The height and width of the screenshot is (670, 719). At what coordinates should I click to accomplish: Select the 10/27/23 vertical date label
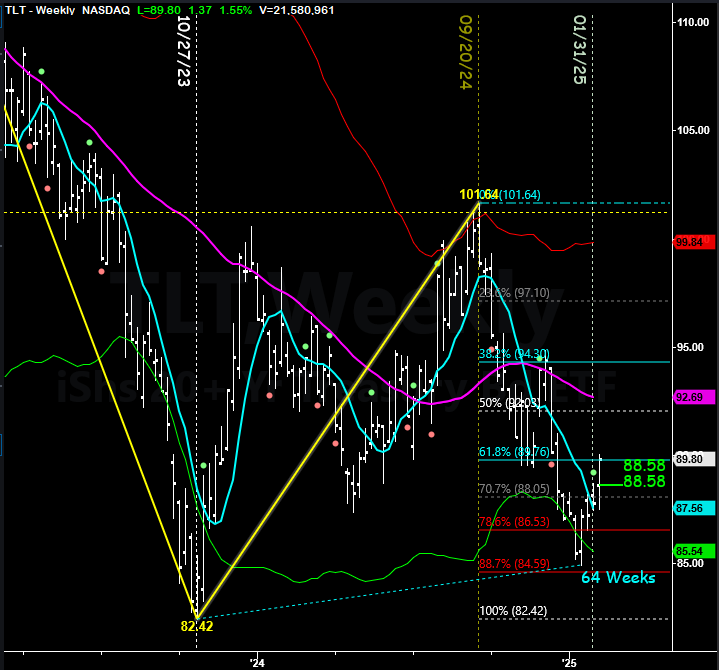[184, 51]
